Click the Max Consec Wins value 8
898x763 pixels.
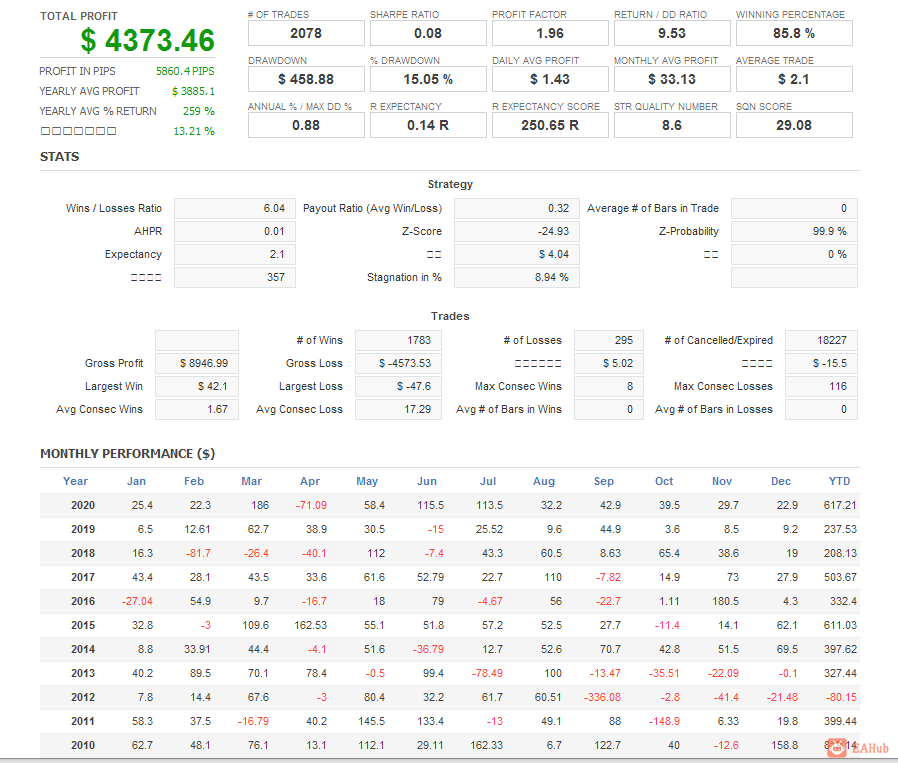609,386
